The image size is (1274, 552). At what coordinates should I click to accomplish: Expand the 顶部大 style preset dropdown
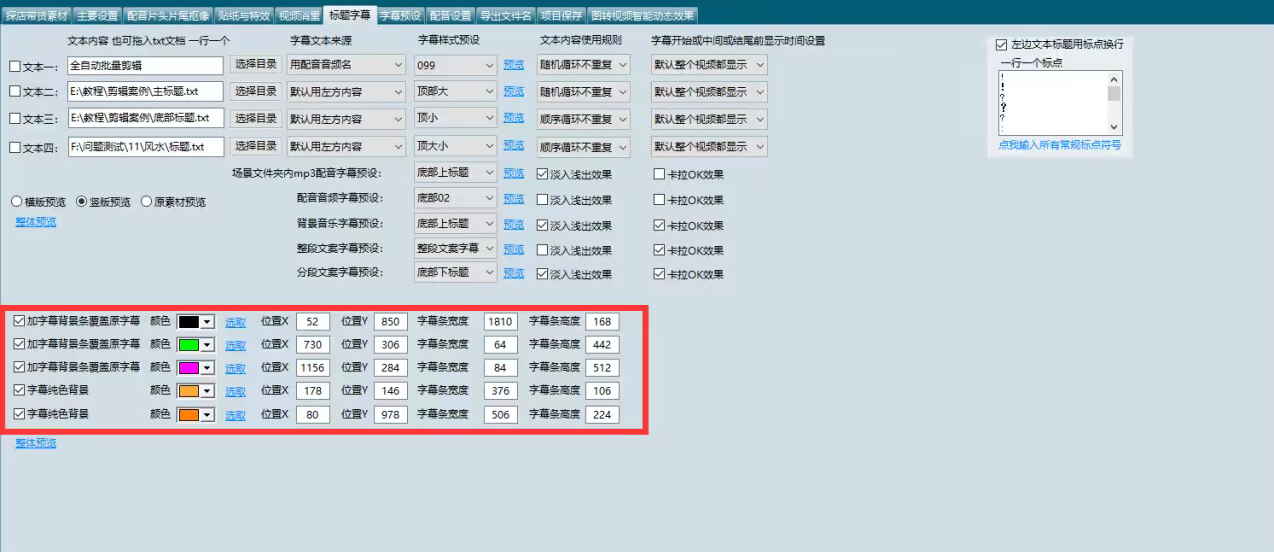click(x=455, y=92)
